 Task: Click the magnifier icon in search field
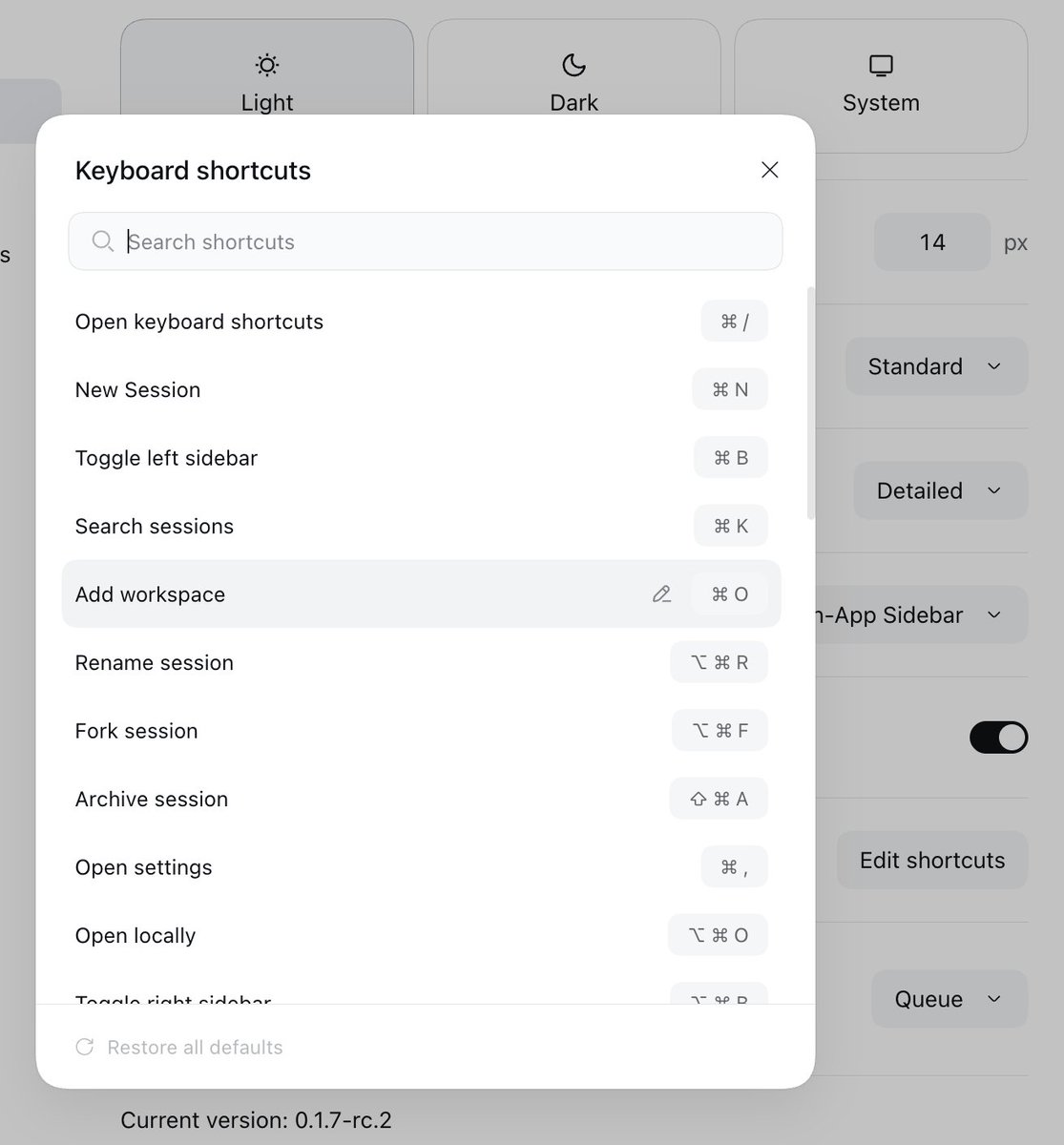(103, 241)
